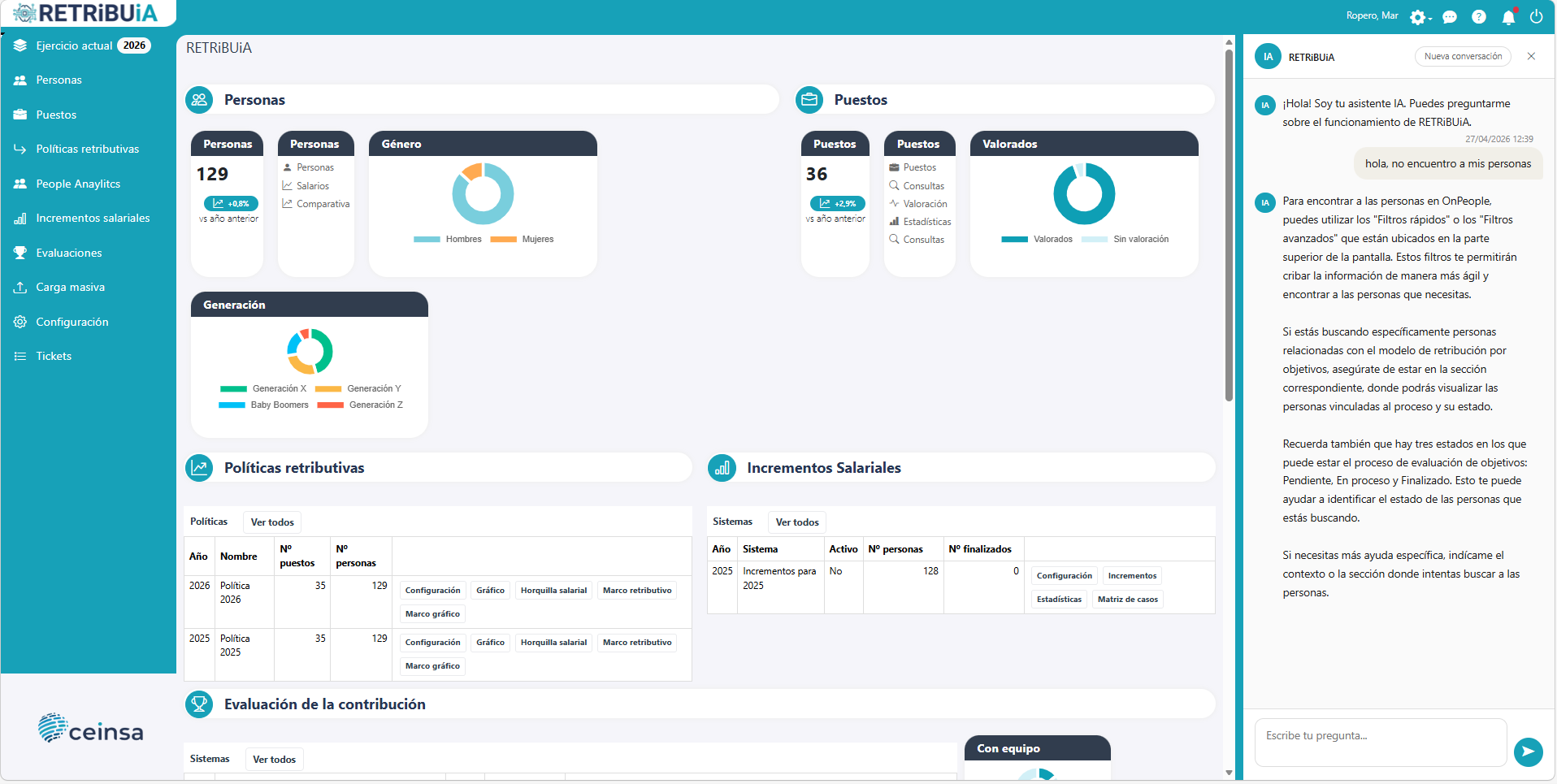The height and width of the screenshot is (784, 1557).
Task: Open the settings gear icon in top bar
Action: 1418,17
